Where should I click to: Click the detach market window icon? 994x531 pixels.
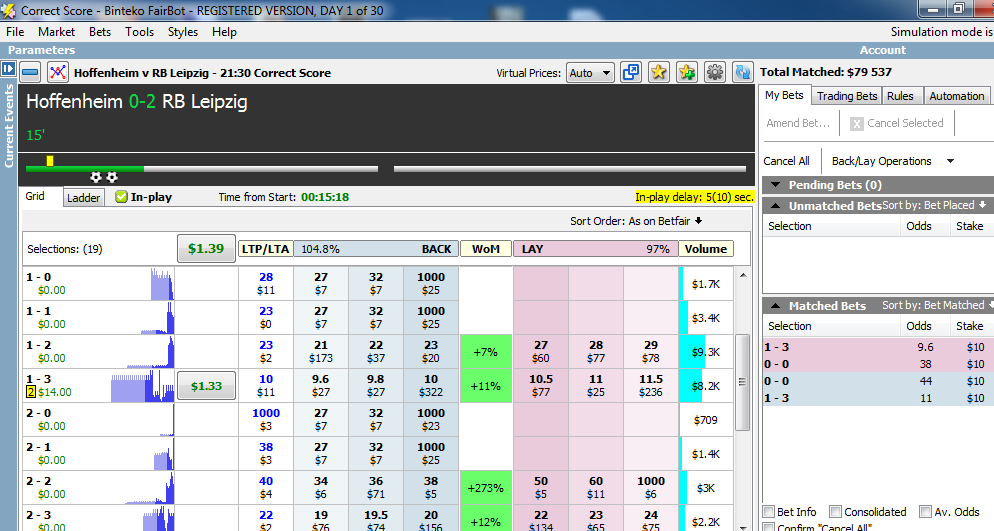(631, 72)
